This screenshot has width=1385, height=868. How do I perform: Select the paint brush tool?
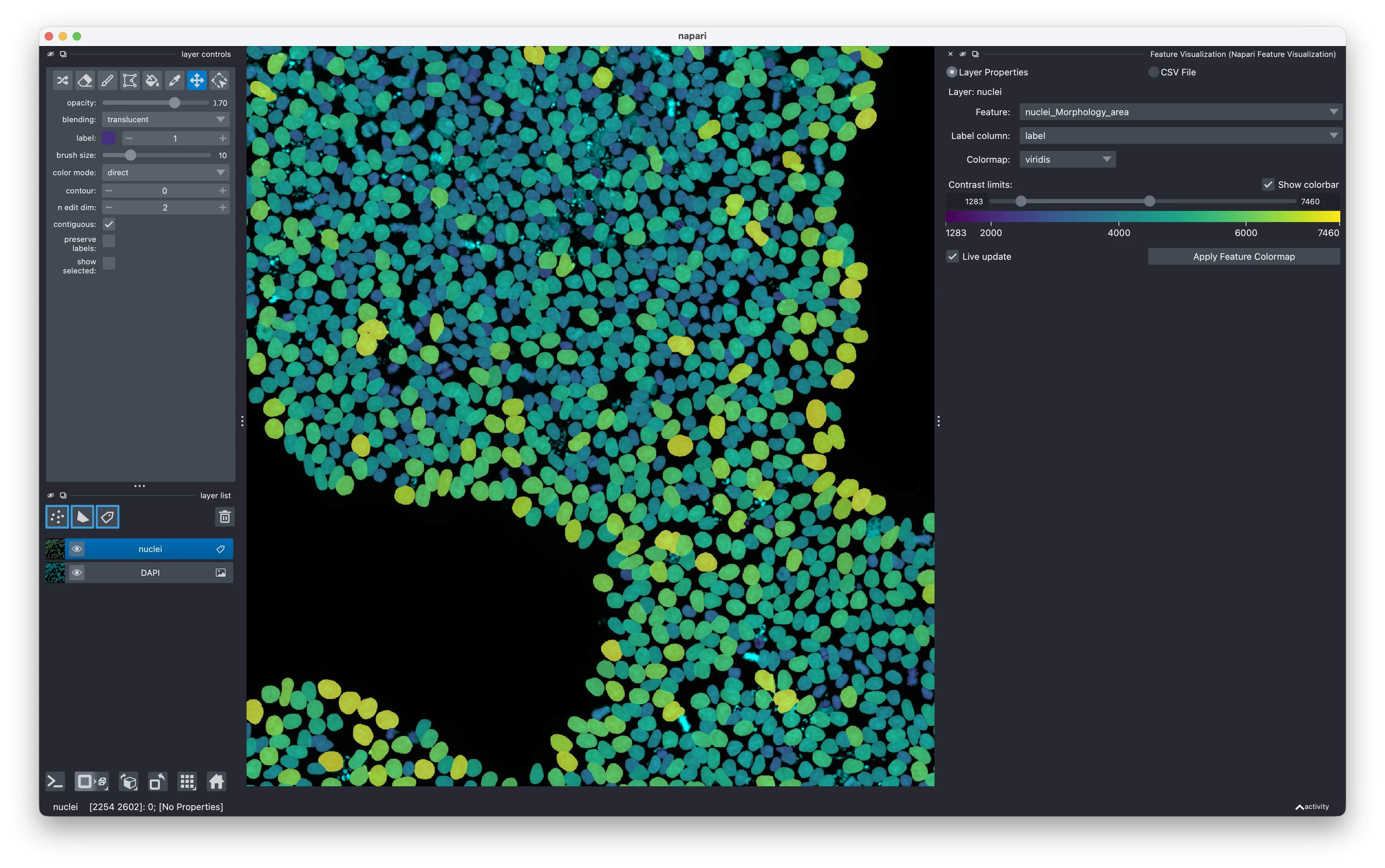(x=107, y=80)
